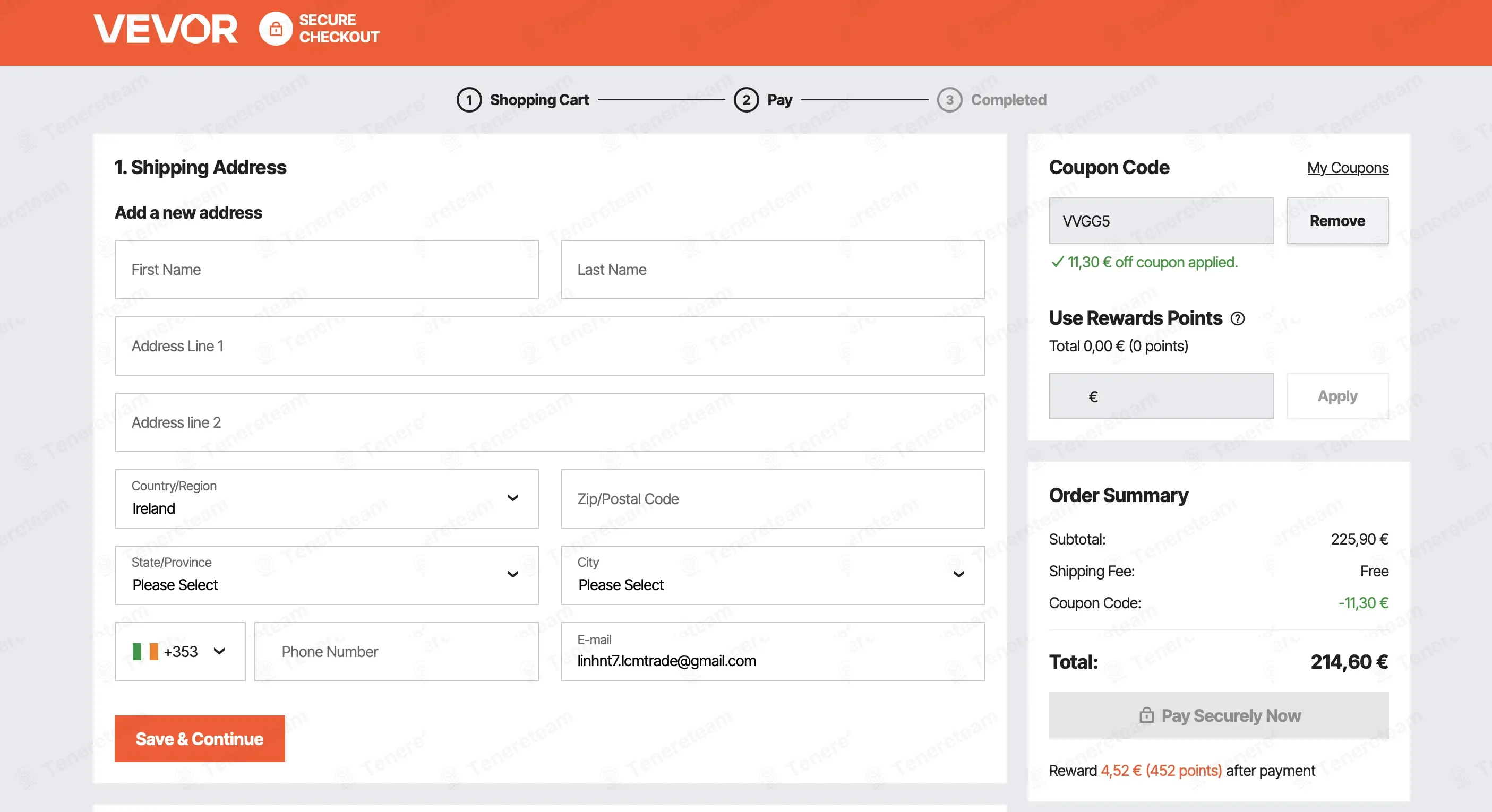Go to Completed step
The height and width of the screenshot is (812, 1492).
[1008, 100]
